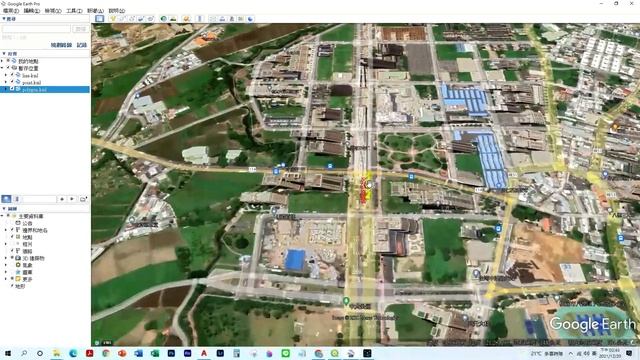
Task: Click the Windows Start button
Action: (x=7, y=353)
